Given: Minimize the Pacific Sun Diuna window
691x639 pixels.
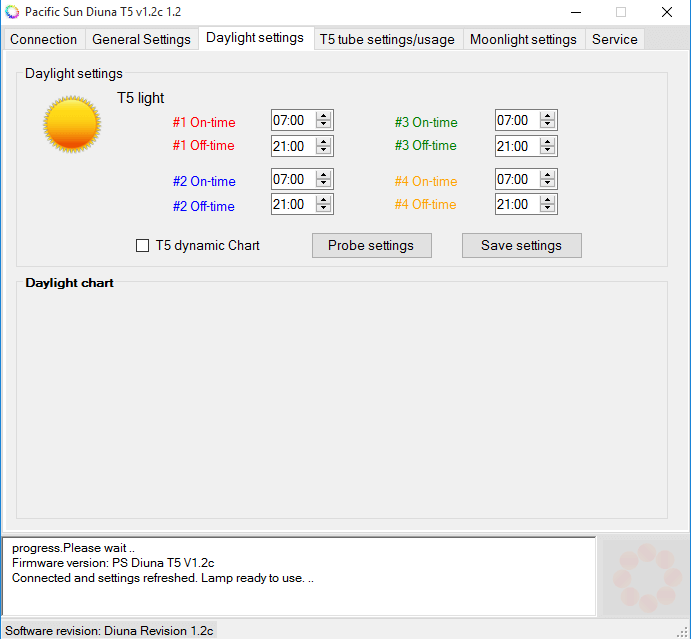Looking at the screenshot, I should point(576,12).
